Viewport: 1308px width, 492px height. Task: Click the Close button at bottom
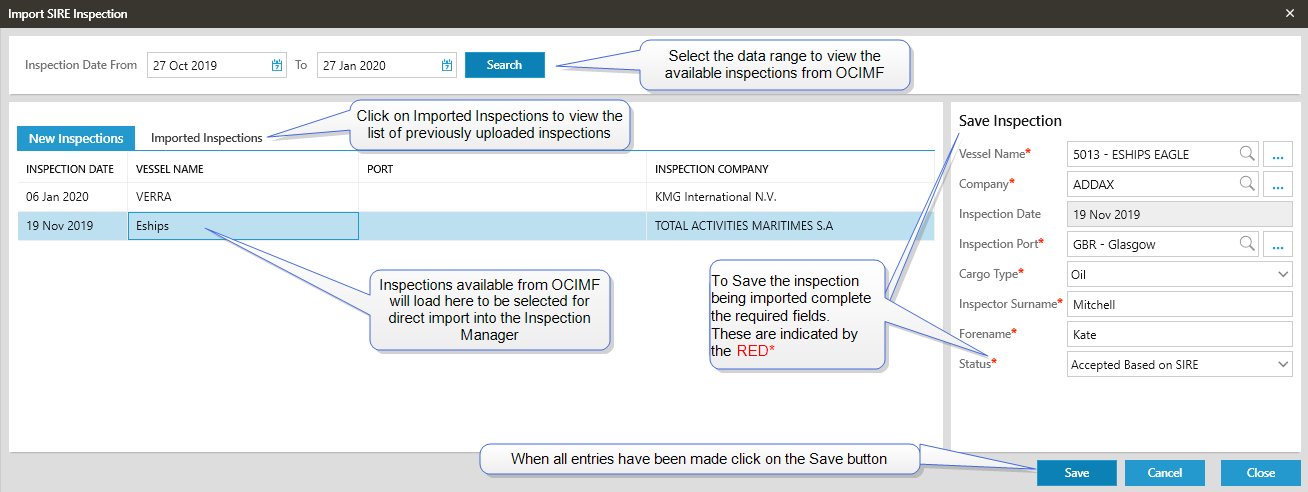[1261, 473]
